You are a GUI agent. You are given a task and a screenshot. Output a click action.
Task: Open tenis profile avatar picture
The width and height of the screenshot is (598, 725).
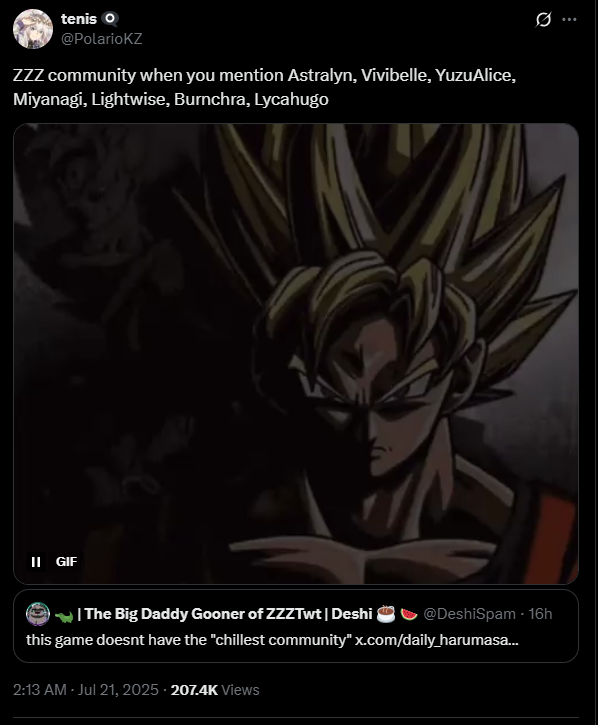[x=33, y=29]
